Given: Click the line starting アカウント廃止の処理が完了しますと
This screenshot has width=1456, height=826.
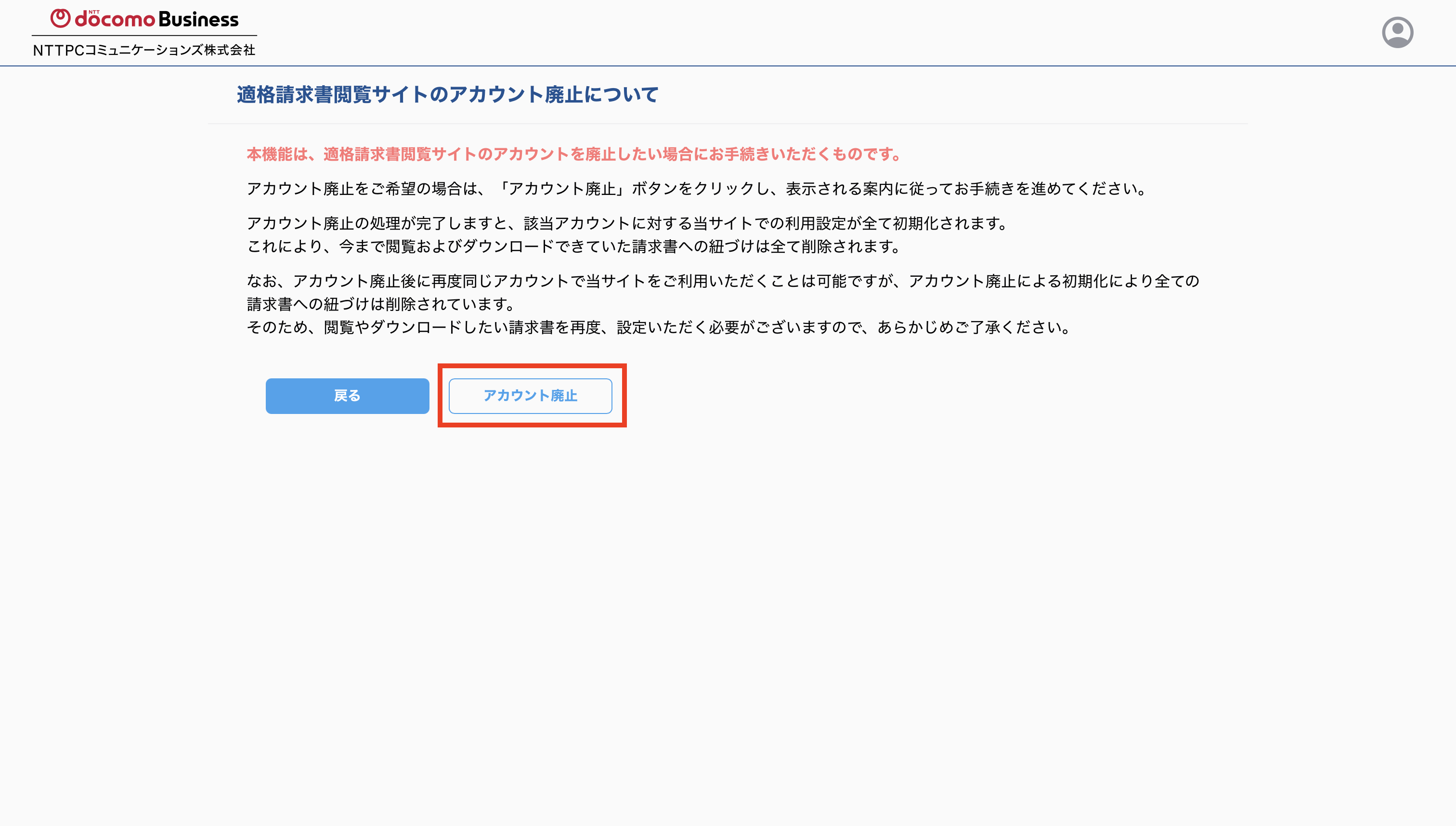Looking at the screenshot, I should click(627, 223).
